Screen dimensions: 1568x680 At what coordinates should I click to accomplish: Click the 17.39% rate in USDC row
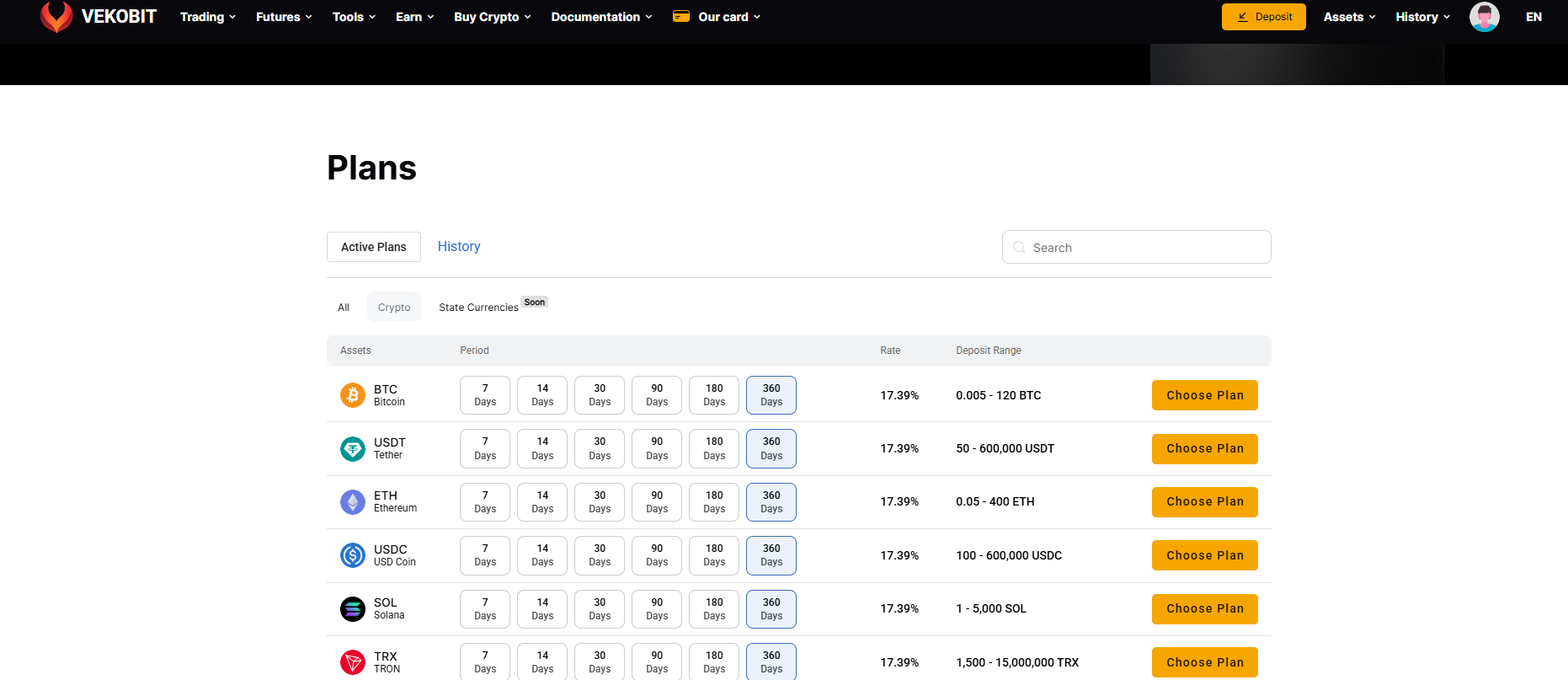[899, 555]
